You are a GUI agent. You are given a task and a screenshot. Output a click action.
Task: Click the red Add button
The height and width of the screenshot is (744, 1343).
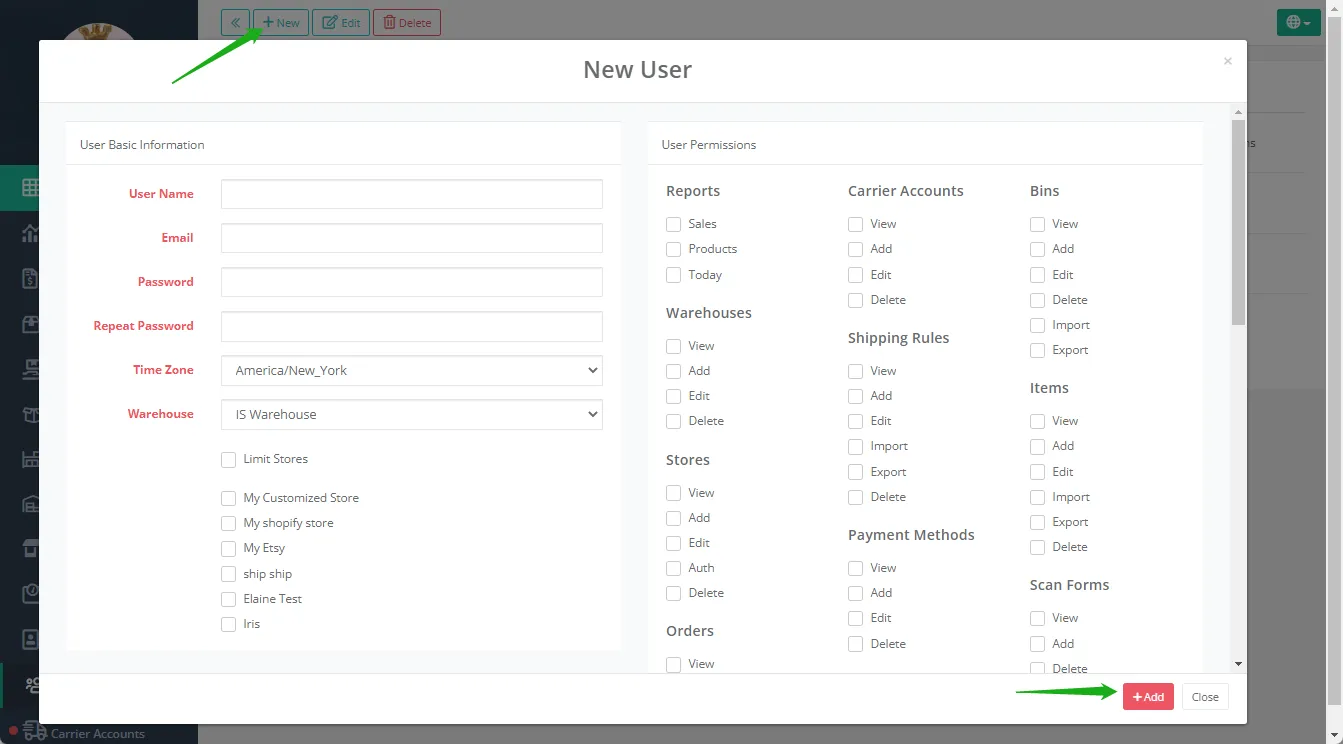pyautogui.click(x=1148, y=697)
